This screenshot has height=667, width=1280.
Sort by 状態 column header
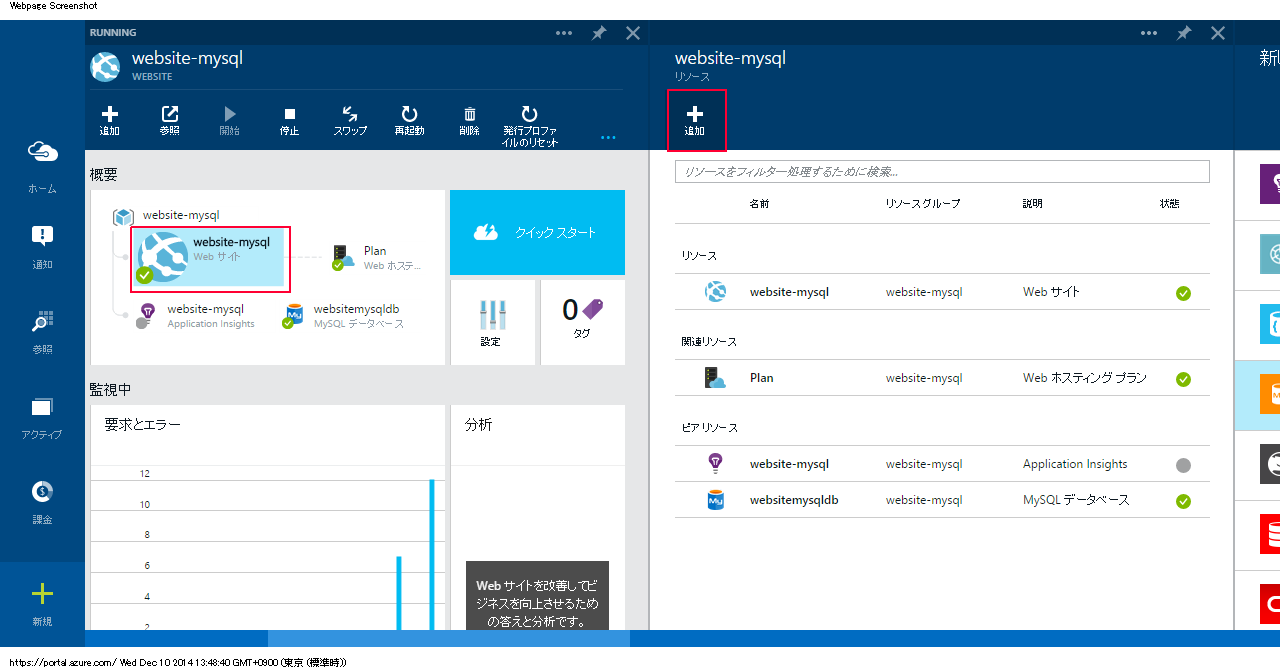(x=1170, y=204)
